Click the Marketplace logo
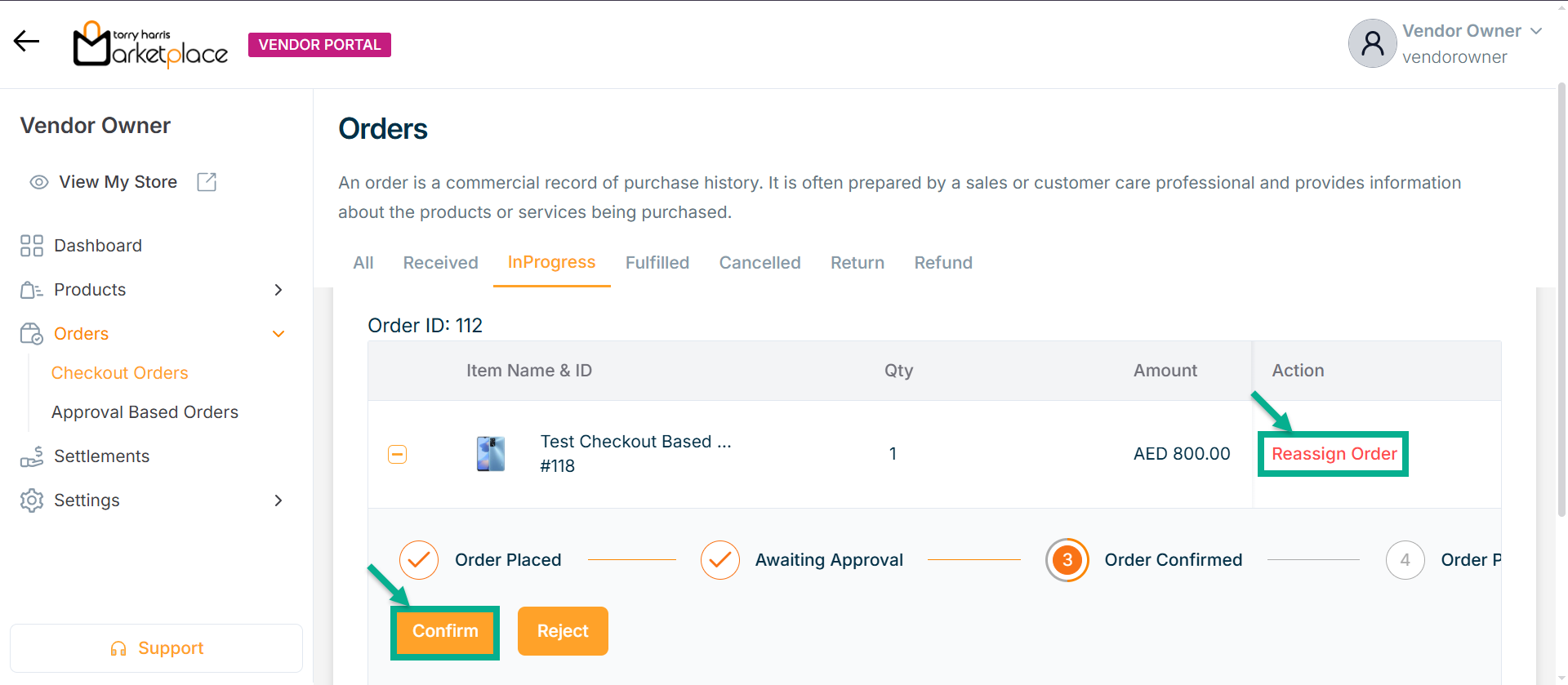 [x=151, y=45]
